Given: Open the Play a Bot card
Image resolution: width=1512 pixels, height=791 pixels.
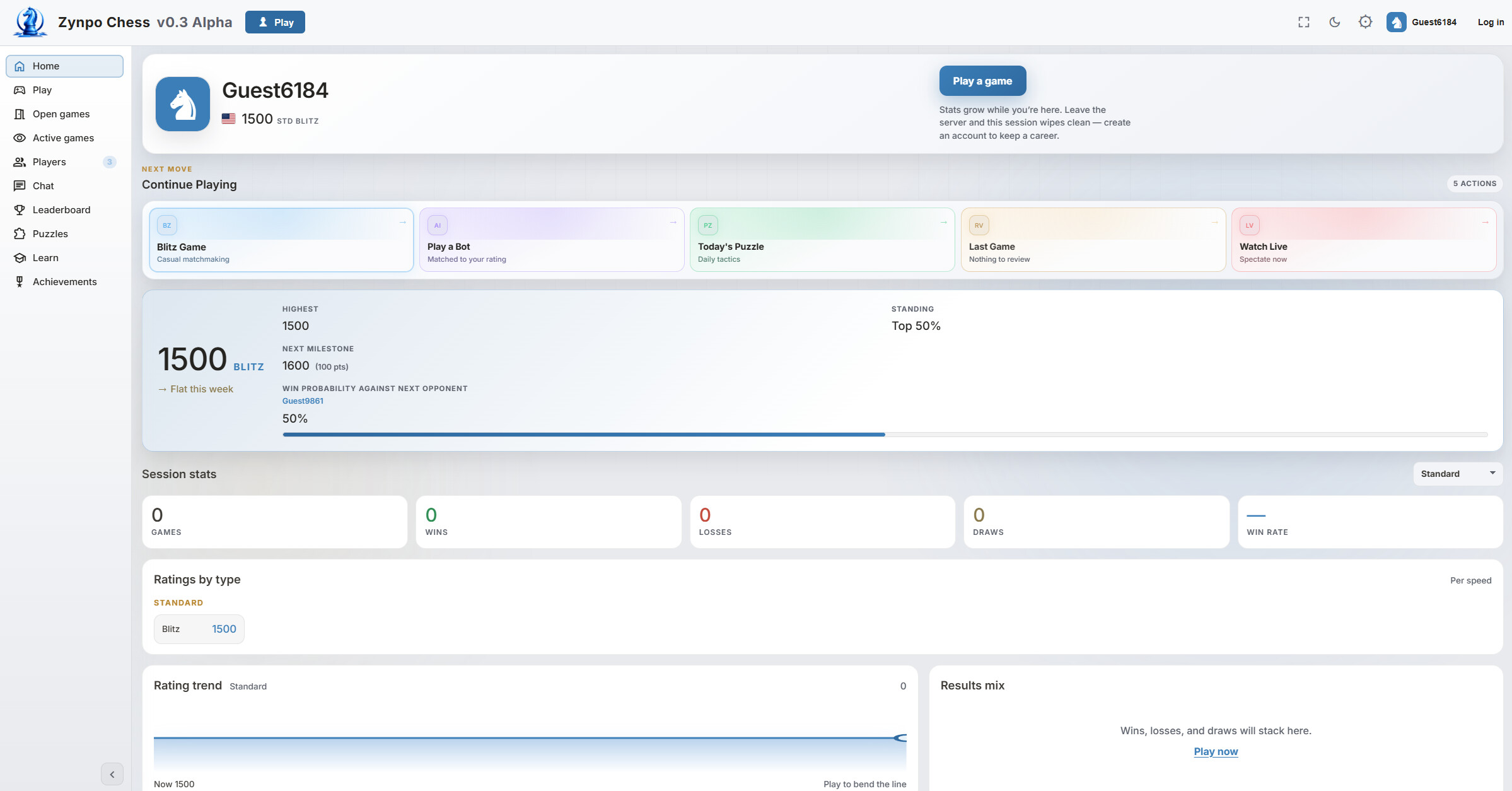Looking at the screenshot, I should [x=552, y=240].
